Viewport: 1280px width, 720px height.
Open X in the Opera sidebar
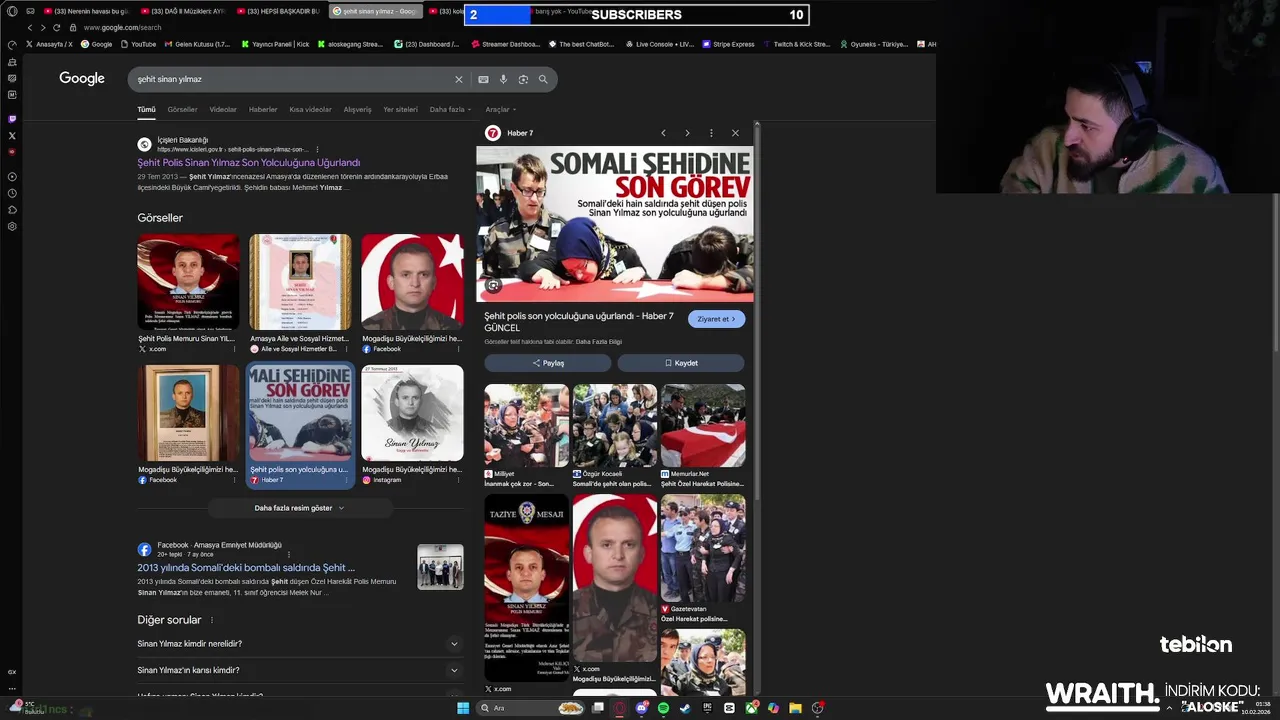tap(12, 135)
